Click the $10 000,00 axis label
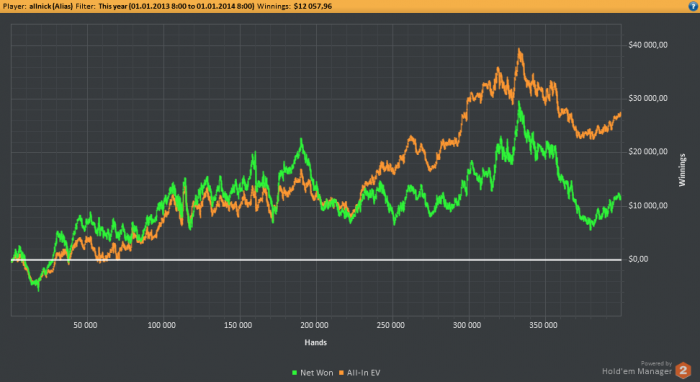This screenshot has height=382, width=700. (648, 206)
